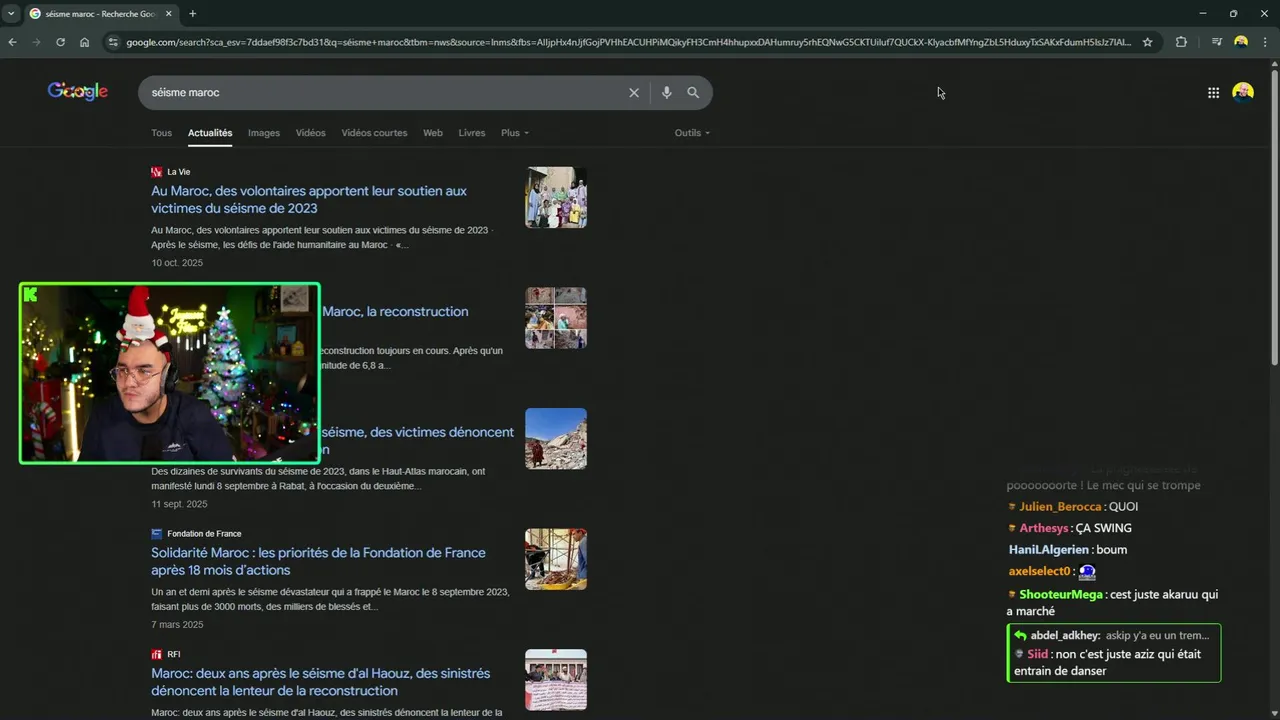Viewport: 1280px width, 720px height.
Task: Click chat username Siid
Action: pos(1038,654)
